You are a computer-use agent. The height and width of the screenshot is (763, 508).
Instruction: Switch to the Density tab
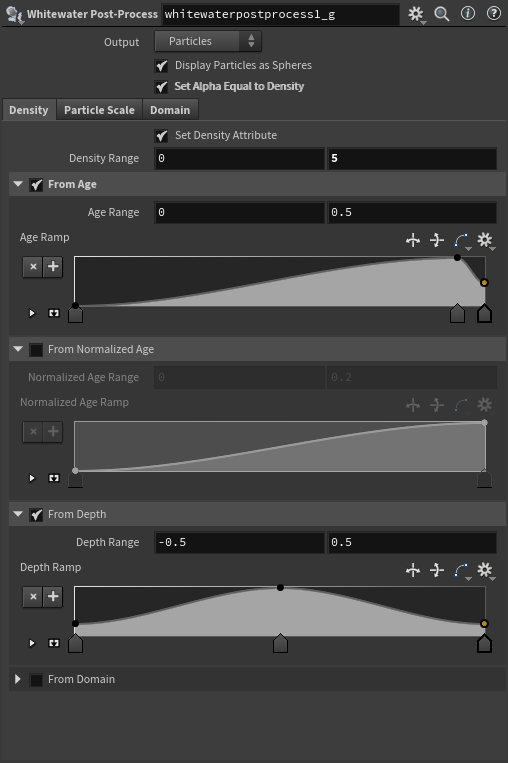pyautogui.click(x=29, y=110)
